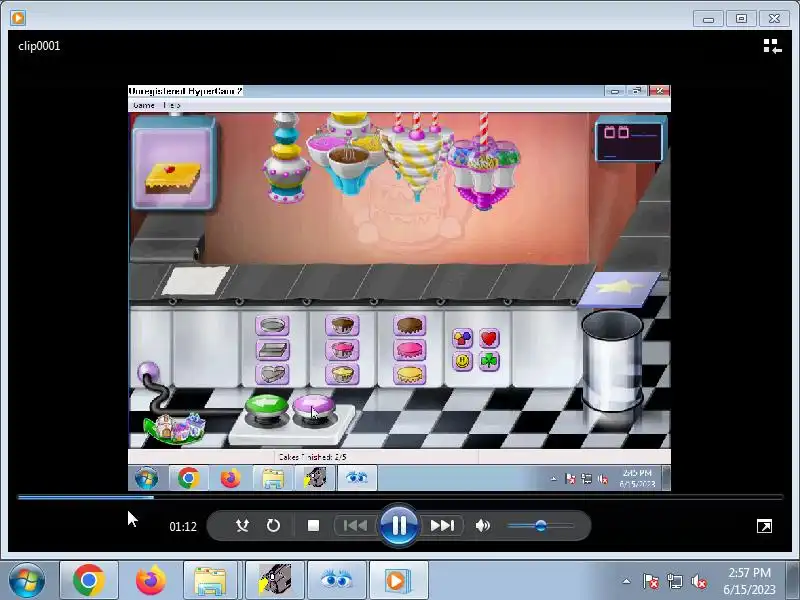Screen dimensions: 800x600
Task: Click the Media Player title bar icon
Action: click(x=18, y=18)
